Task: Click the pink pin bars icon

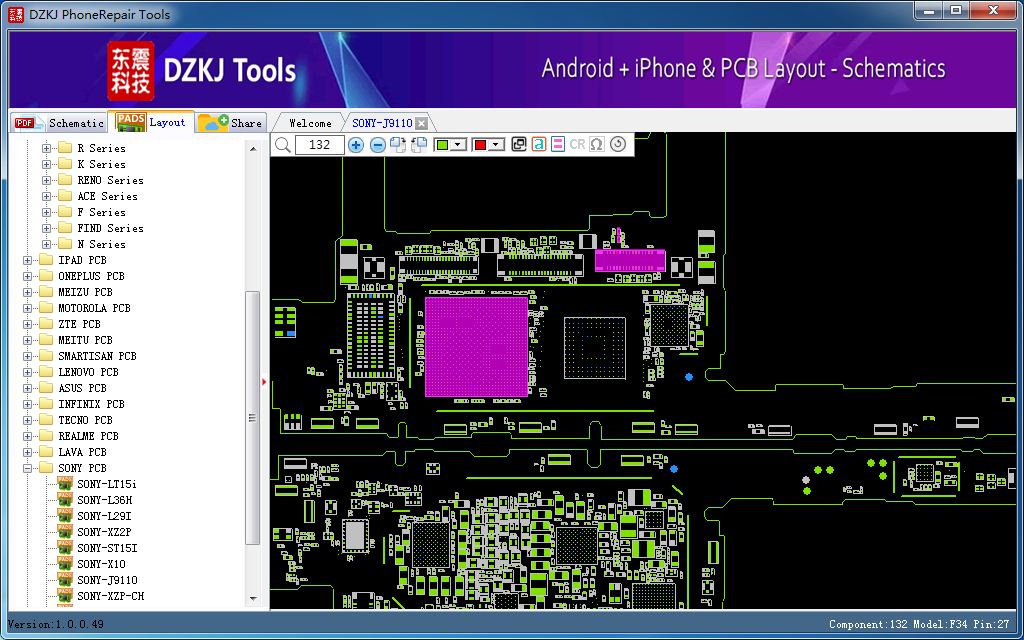Action: pos(558,144)
